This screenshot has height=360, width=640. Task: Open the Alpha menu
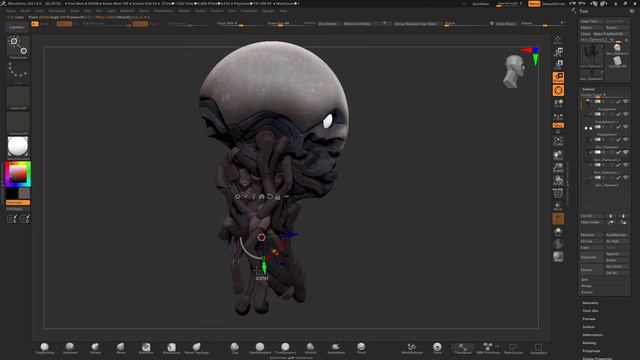11,11
